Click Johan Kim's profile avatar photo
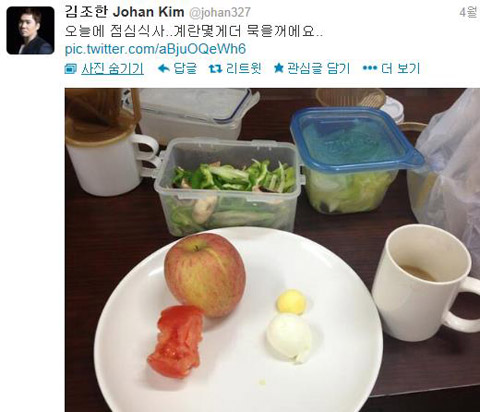 point(30,30)
